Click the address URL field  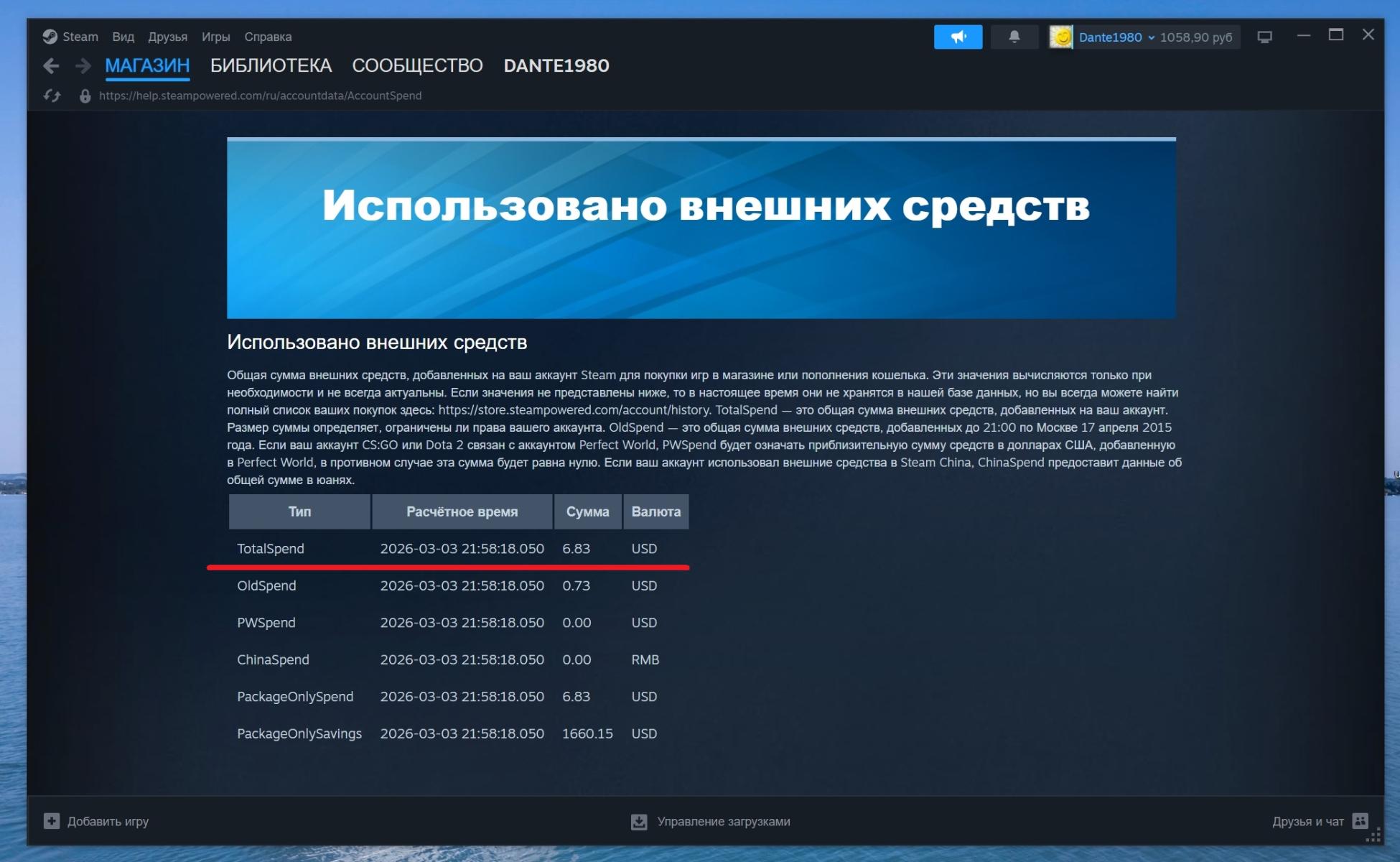(260, 96)
